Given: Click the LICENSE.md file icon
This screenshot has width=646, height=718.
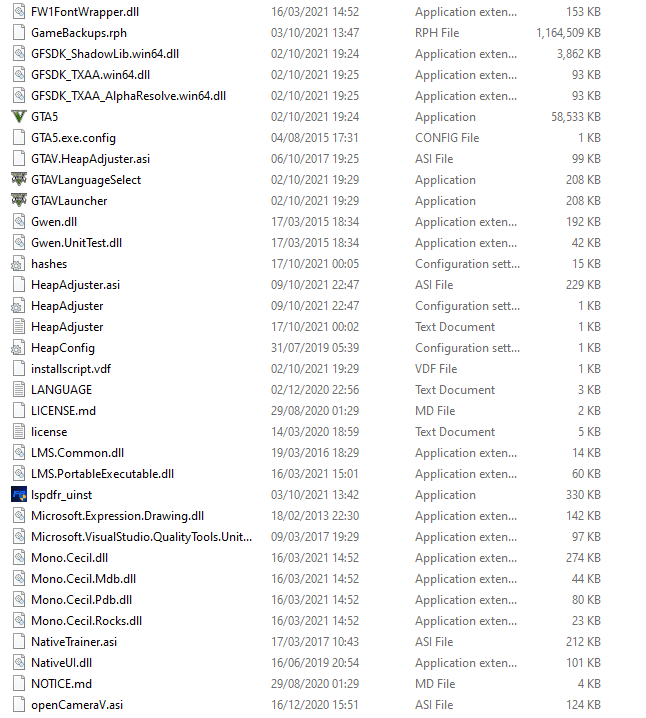Looking at the screenshot, I should tap(19, 411).
